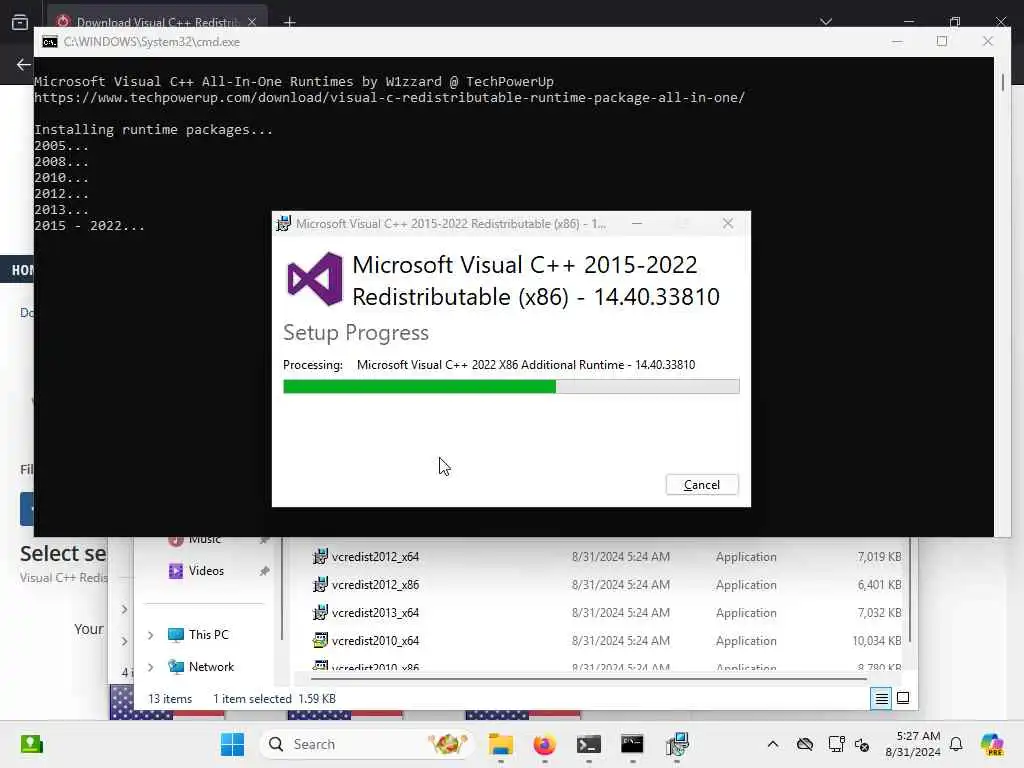Close the Download Visual C++ browser tab

[x=252, y=22]
